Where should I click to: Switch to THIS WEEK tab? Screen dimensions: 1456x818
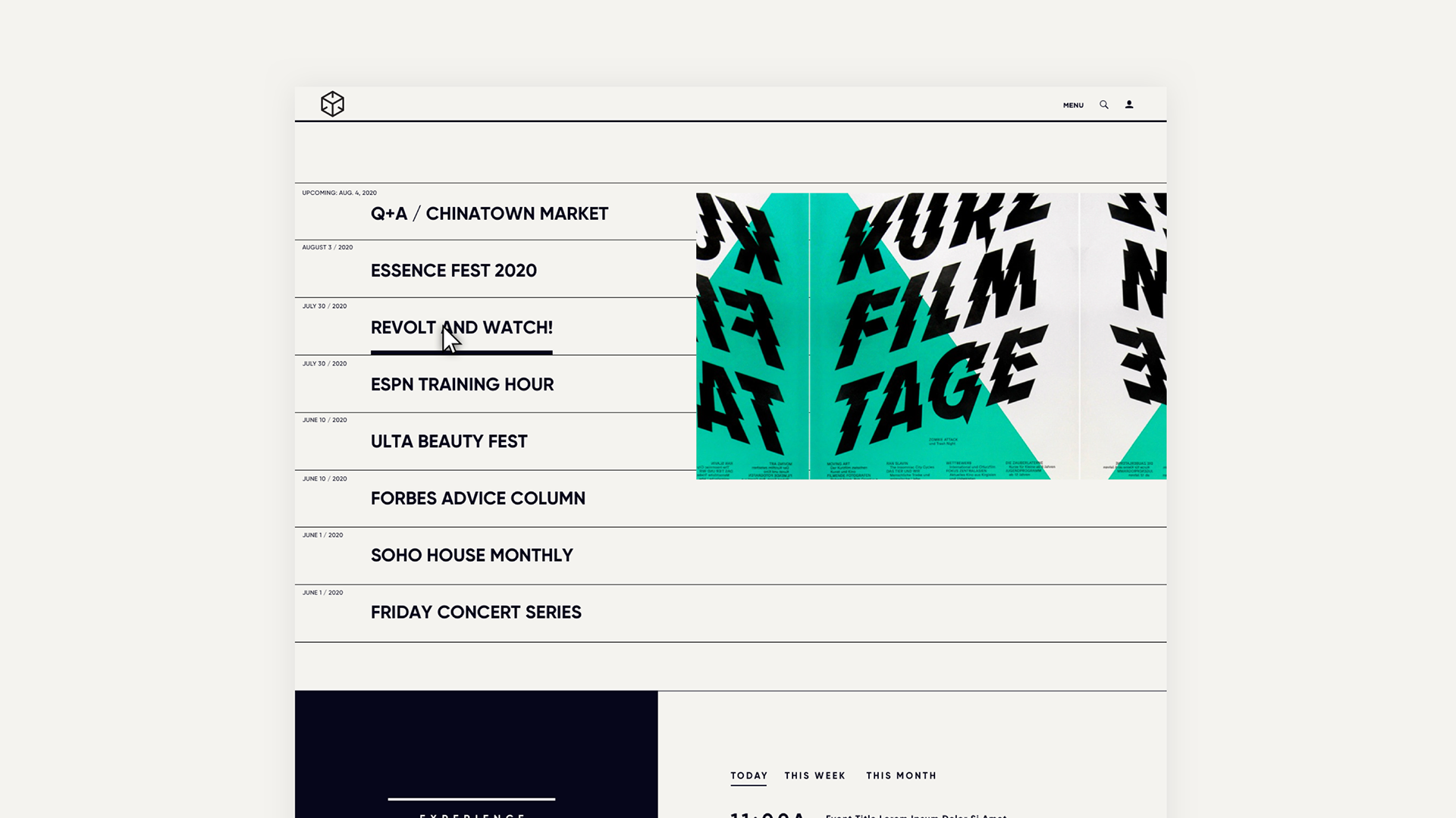[x=814, y=776]
